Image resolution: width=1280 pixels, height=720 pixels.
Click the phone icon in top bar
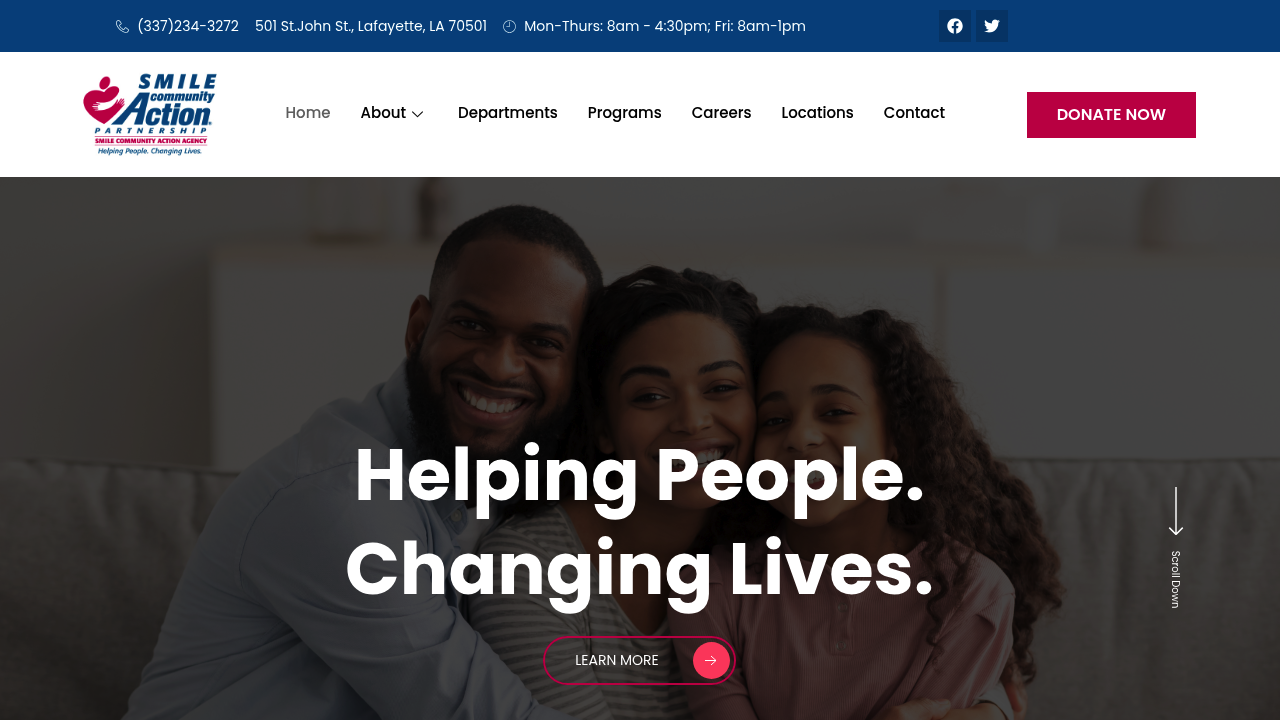122,27
